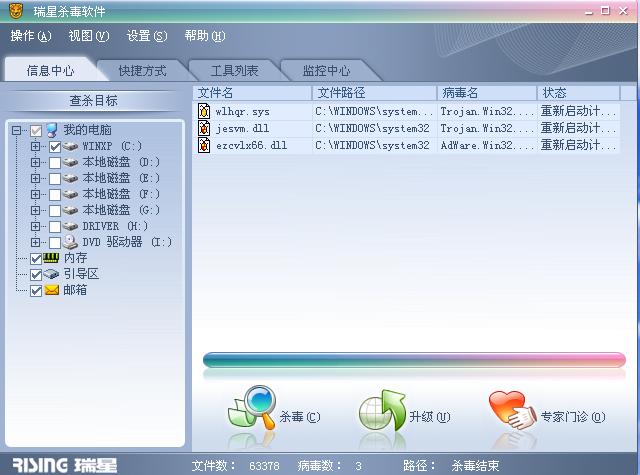This screenshot has height=475, width=640.
Task: Expand the 本地磁盘 (E:) node
Action: [36, 178]
